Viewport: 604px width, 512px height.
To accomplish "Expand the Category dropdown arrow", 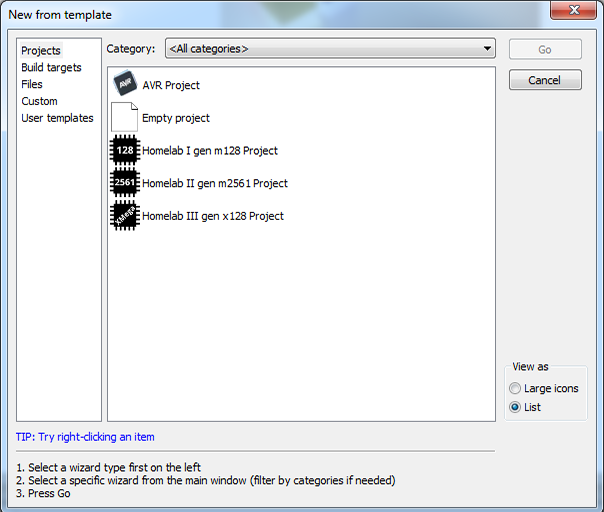I will point(487,48).
